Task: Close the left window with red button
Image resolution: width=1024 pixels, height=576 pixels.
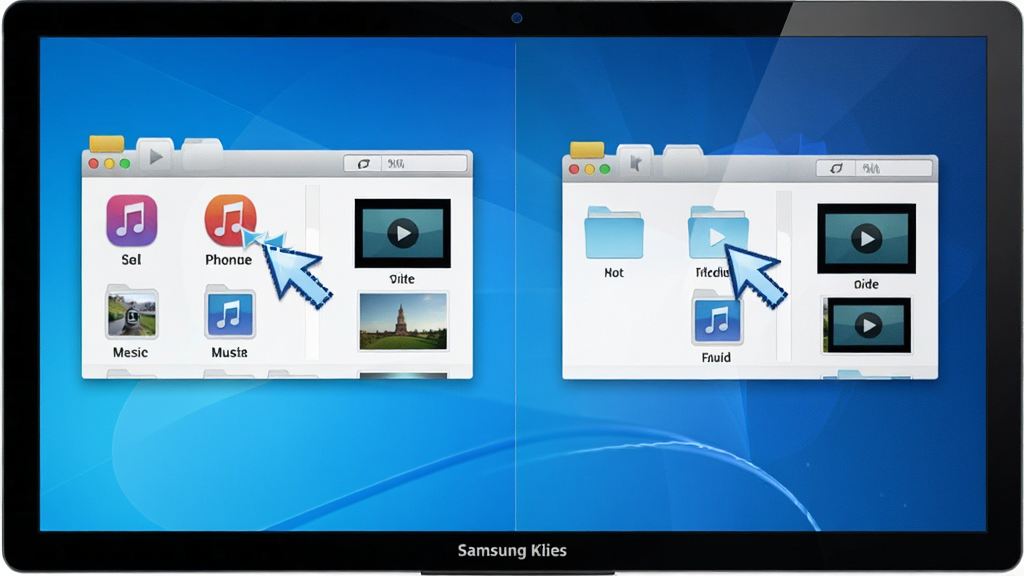Action: (93, 163)
